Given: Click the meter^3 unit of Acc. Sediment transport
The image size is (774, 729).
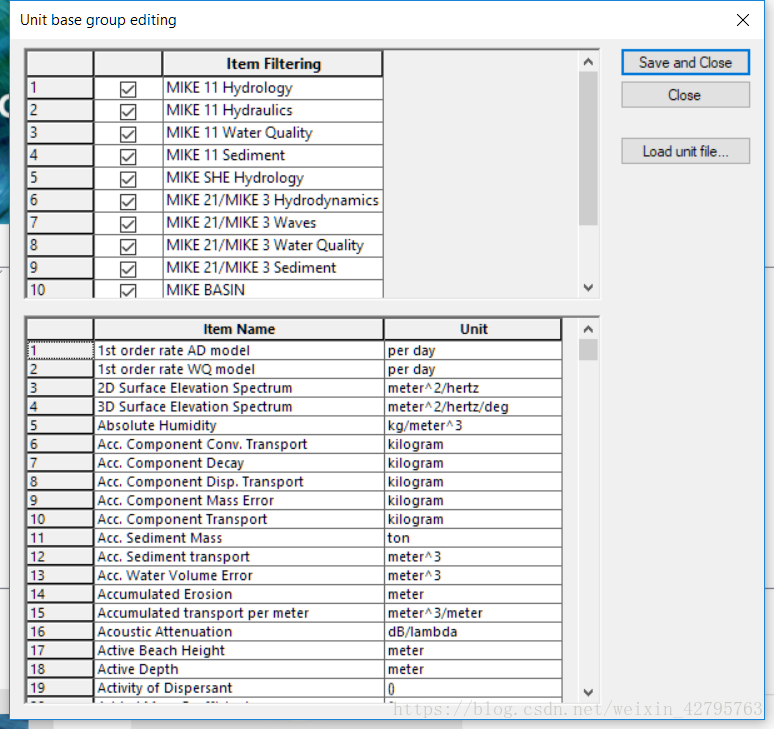Looking at the screenshot, I should point(473,557).
